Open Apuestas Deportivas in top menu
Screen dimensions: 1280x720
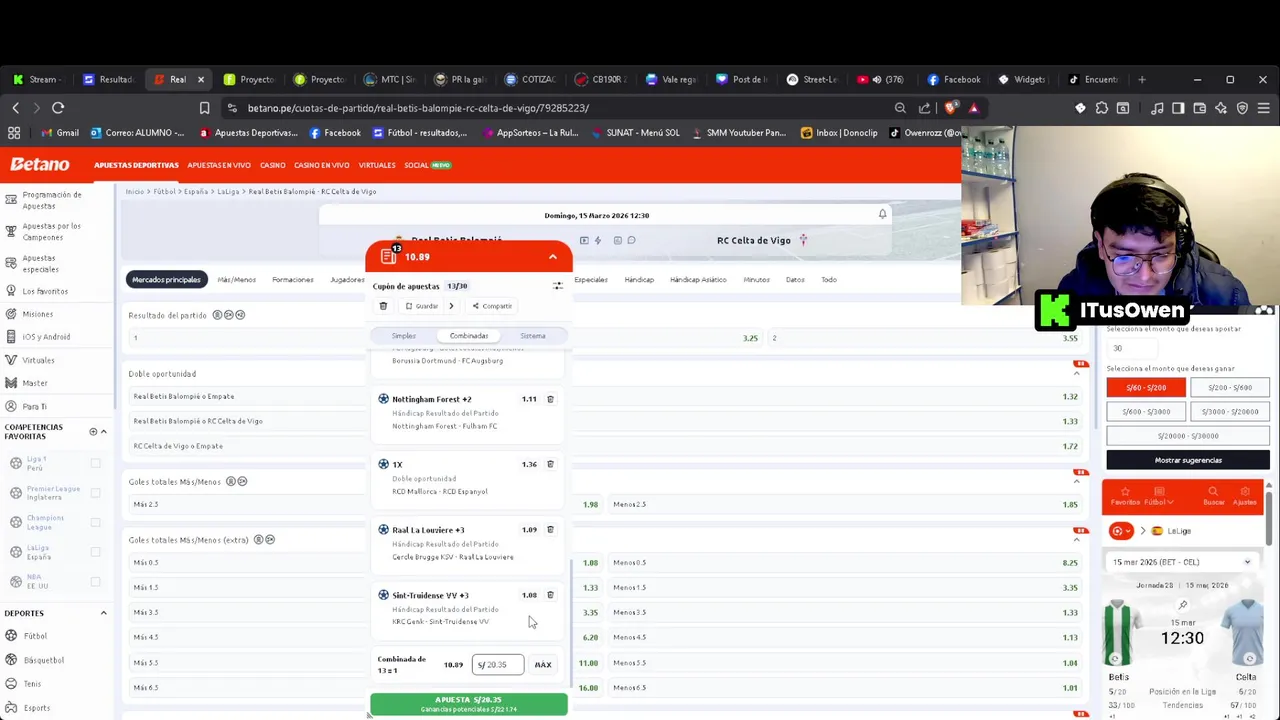tap(136, 165)
